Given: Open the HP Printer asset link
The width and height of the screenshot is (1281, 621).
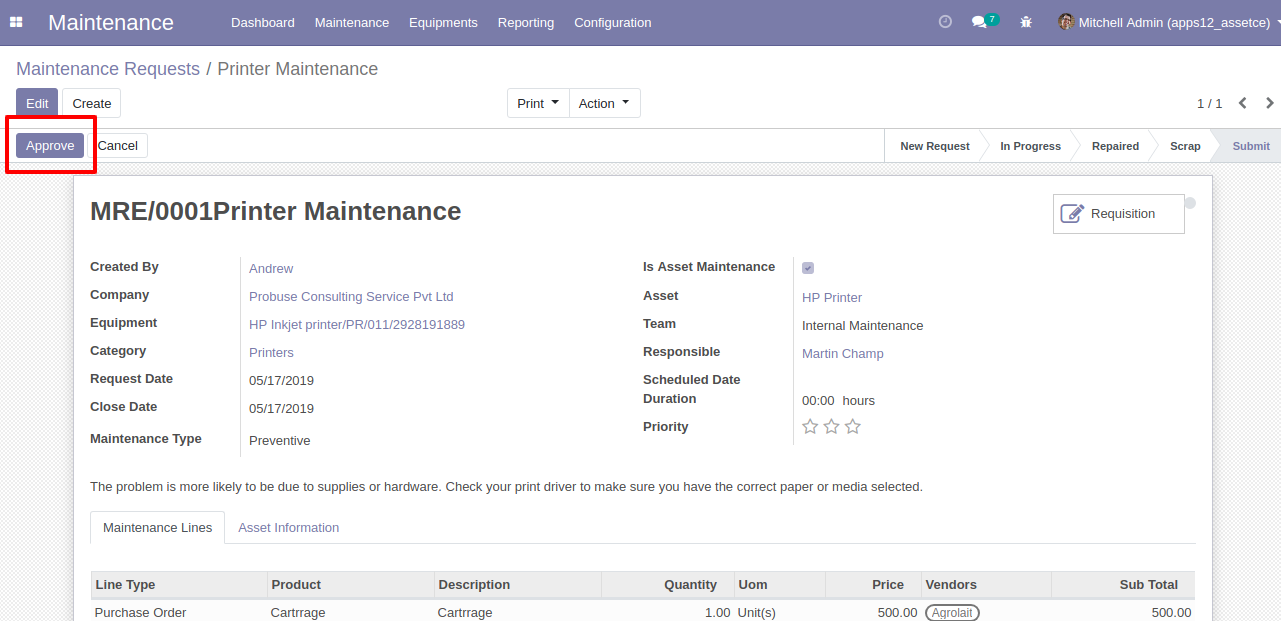Looking at the screenshot, I should pos(832,298).
